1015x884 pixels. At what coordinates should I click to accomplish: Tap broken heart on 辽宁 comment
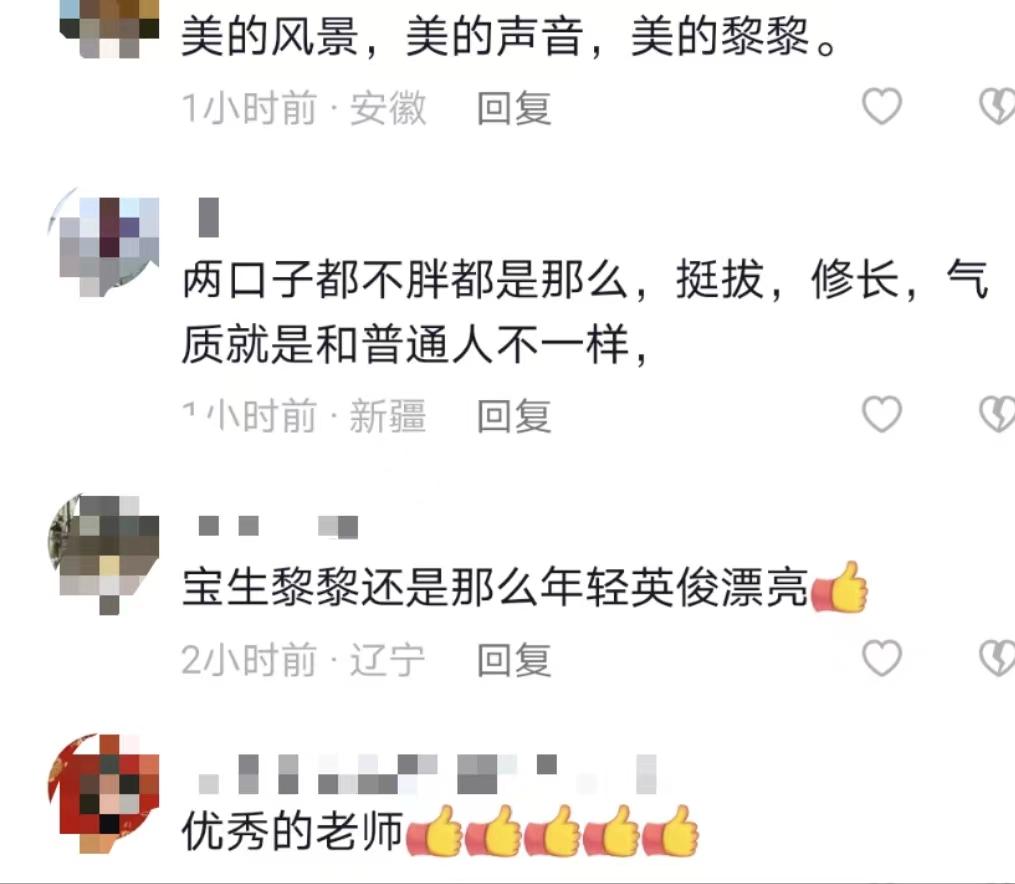point(997,658)
